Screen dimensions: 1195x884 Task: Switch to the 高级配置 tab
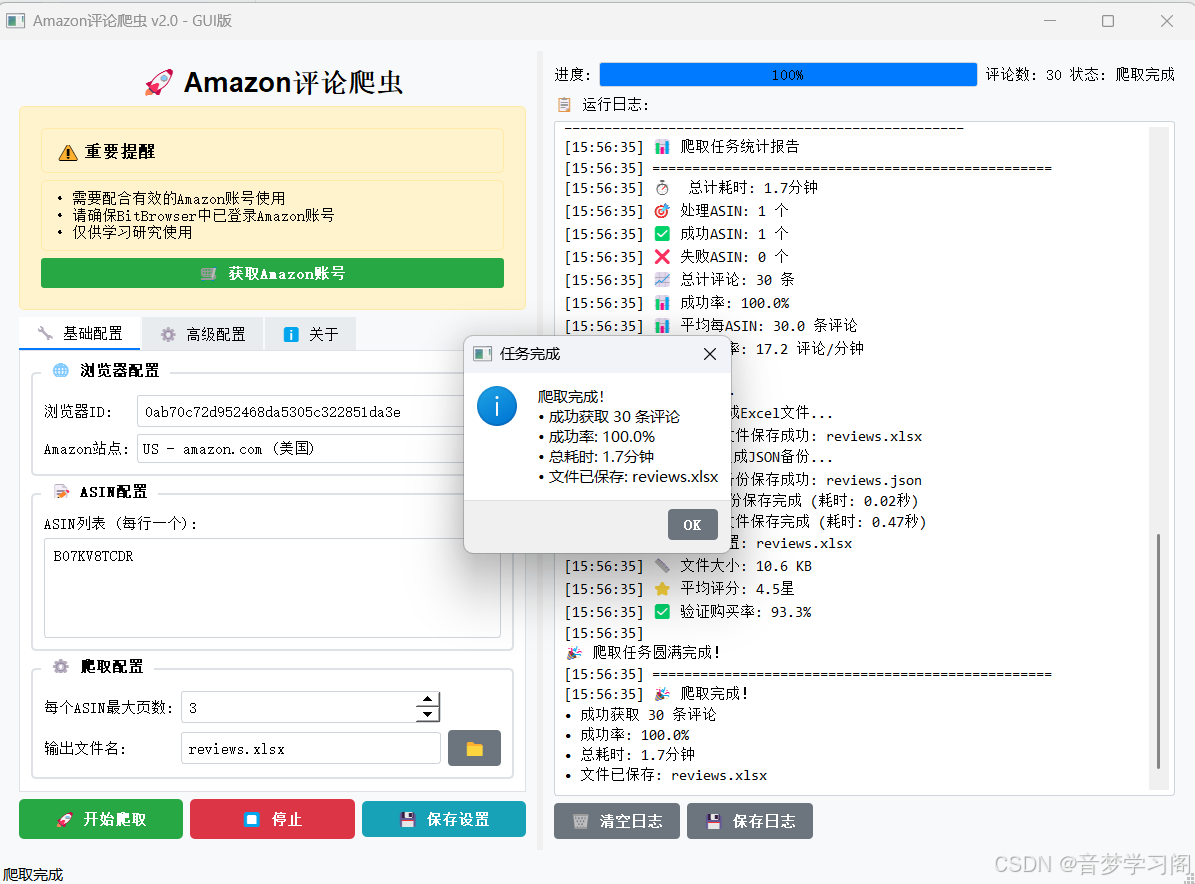pyautogui.click(x=202, y=334)
